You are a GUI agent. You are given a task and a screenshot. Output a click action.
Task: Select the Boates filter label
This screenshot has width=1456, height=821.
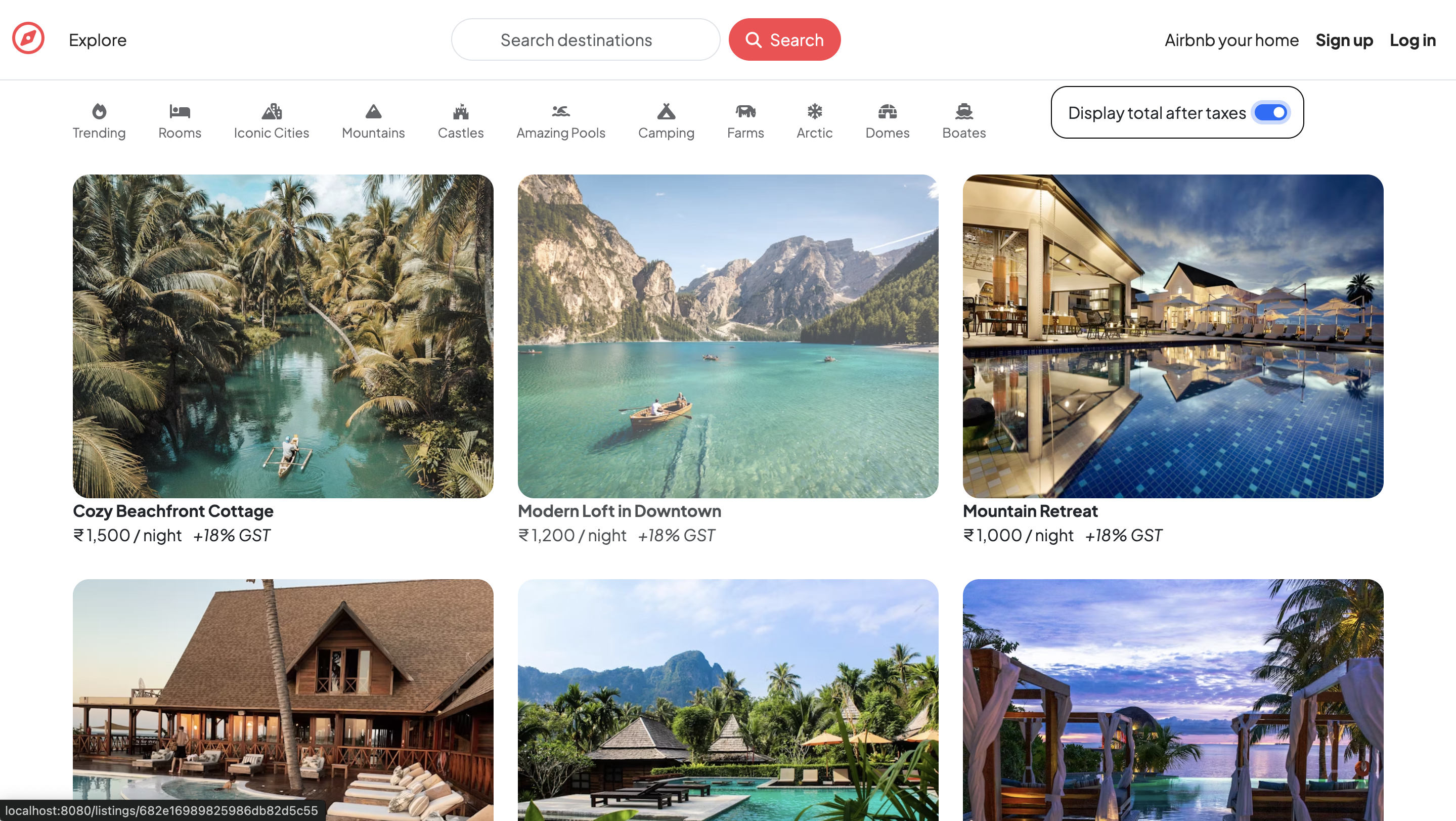[x=964, y=133]
